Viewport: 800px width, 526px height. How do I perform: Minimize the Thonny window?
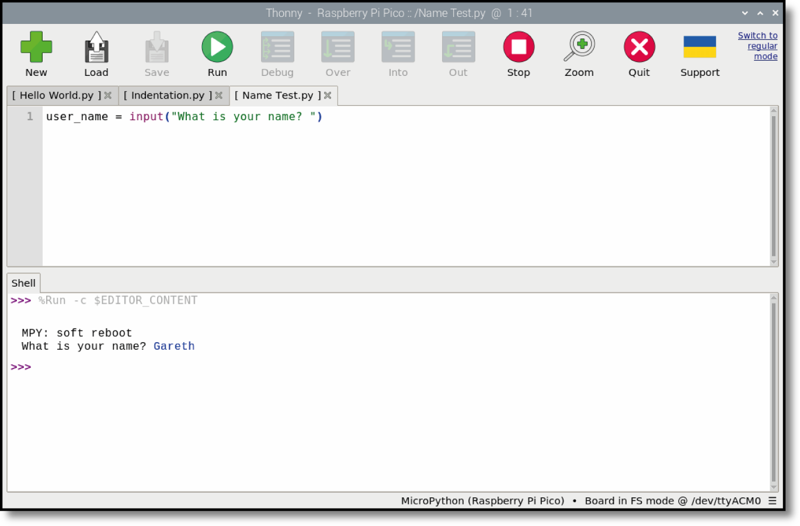(x=745, y=13)
